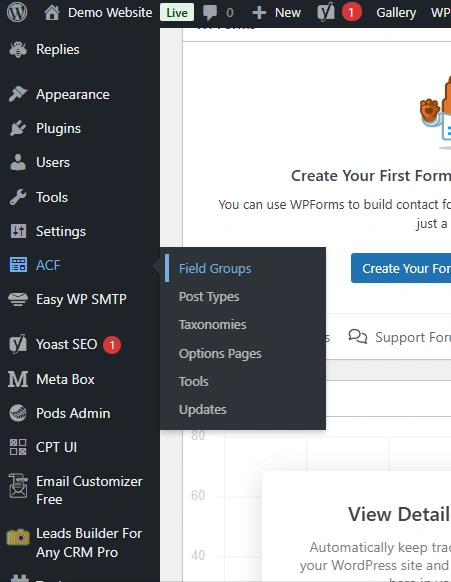Go to Plugins in sidebar
The width and height of the screenshot is (451, 582).
point(58,128)
